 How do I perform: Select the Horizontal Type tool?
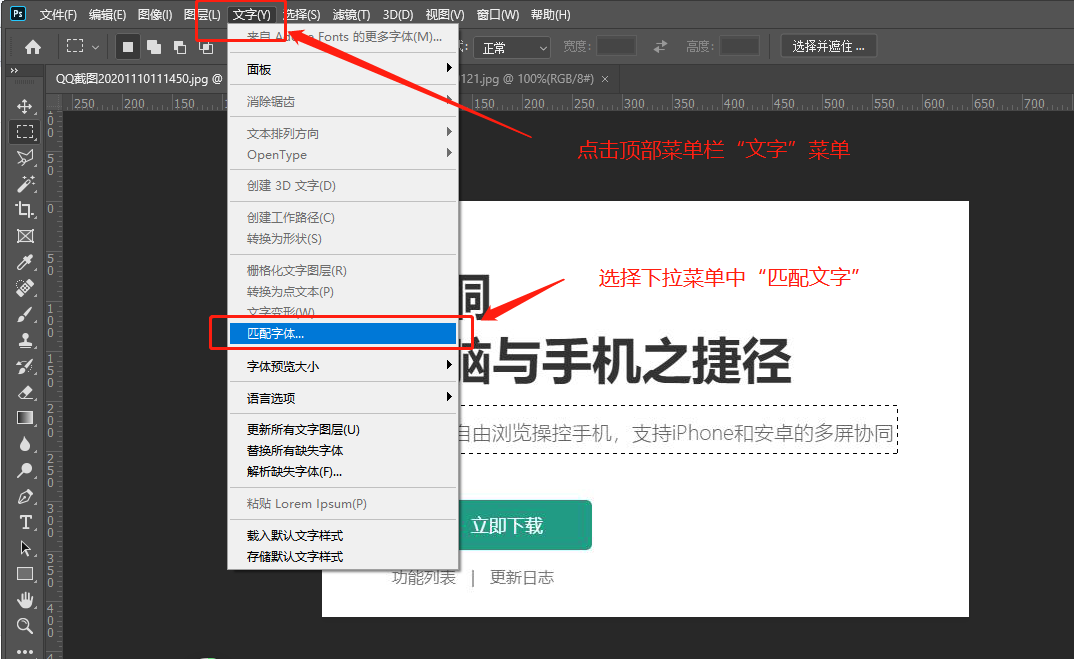pyautogui.click(x=25, y=522)
